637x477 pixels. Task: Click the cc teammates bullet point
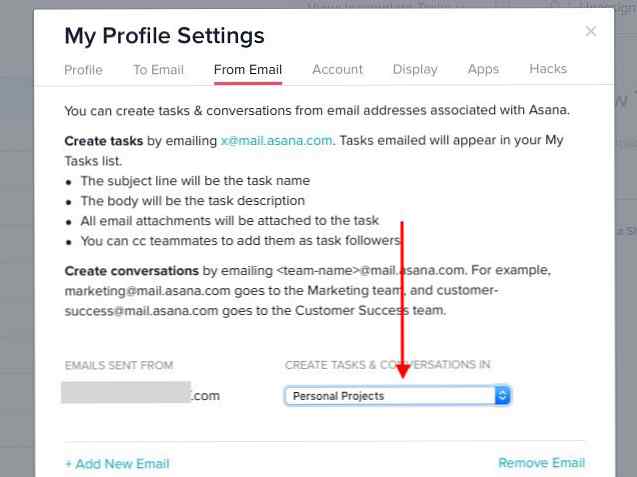point(240,241)
